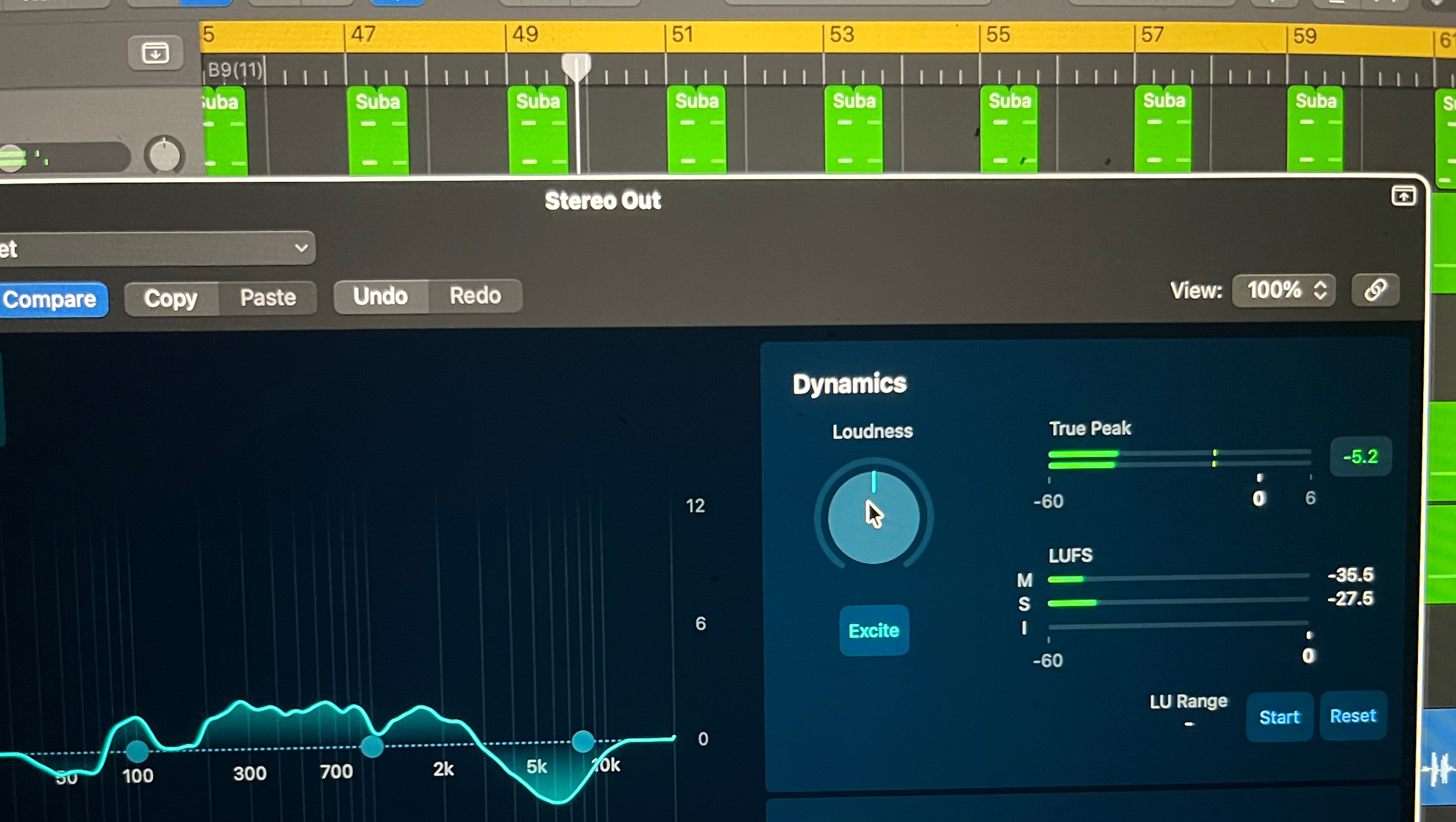Image resolution: width=1456 pixels, height=822 pixels.
Task: Click the Paste button
Action: (x=268, y=297)
